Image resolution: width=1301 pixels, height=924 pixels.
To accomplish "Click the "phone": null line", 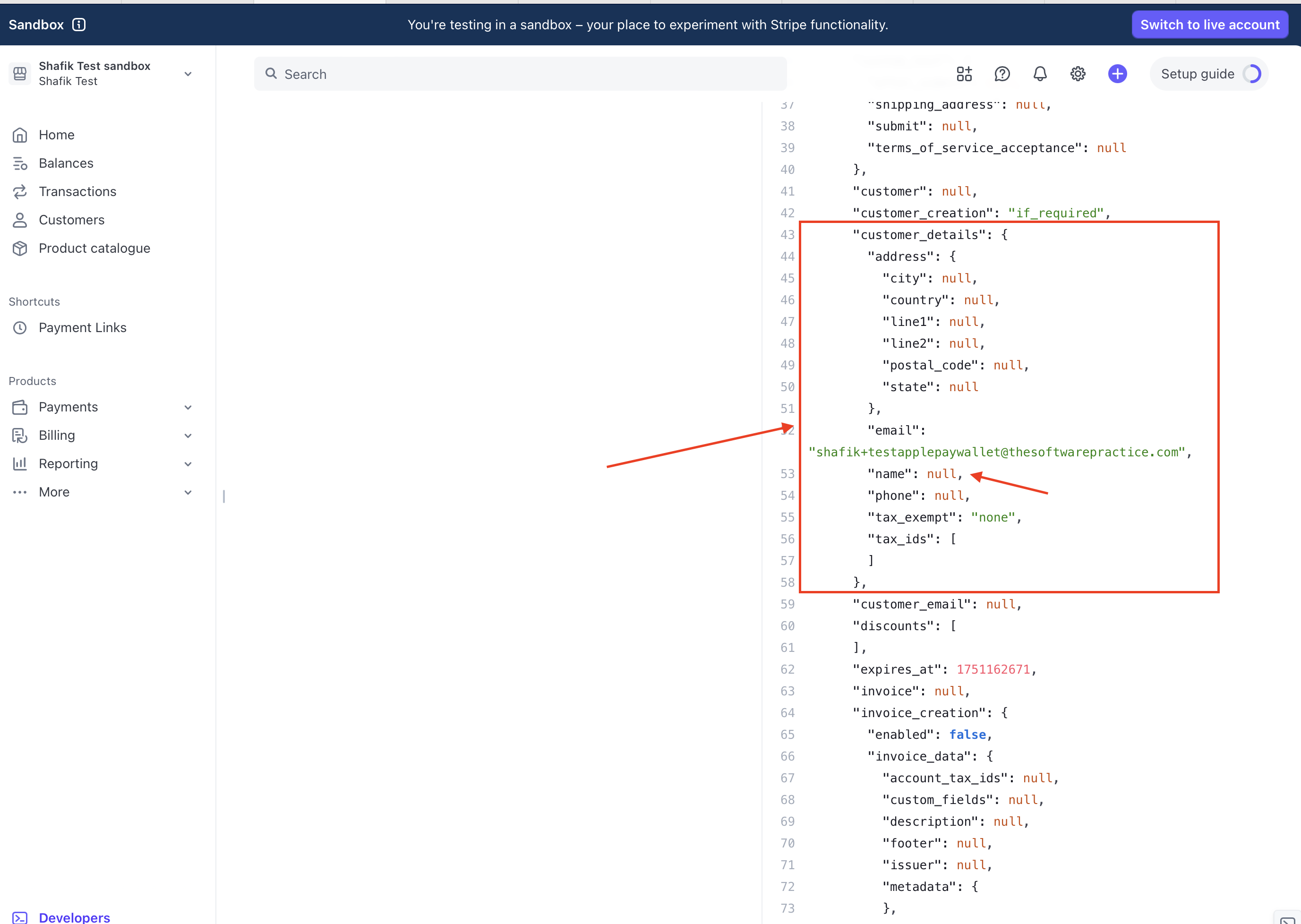I will click(x=919, y=496).
